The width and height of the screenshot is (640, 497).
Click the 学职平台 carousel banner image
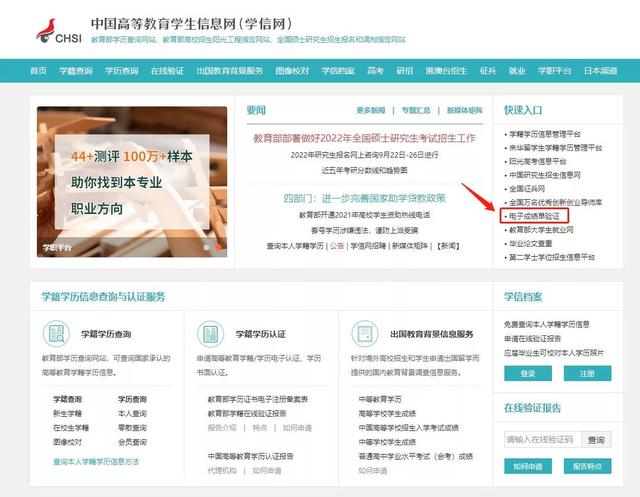(132, 182)
